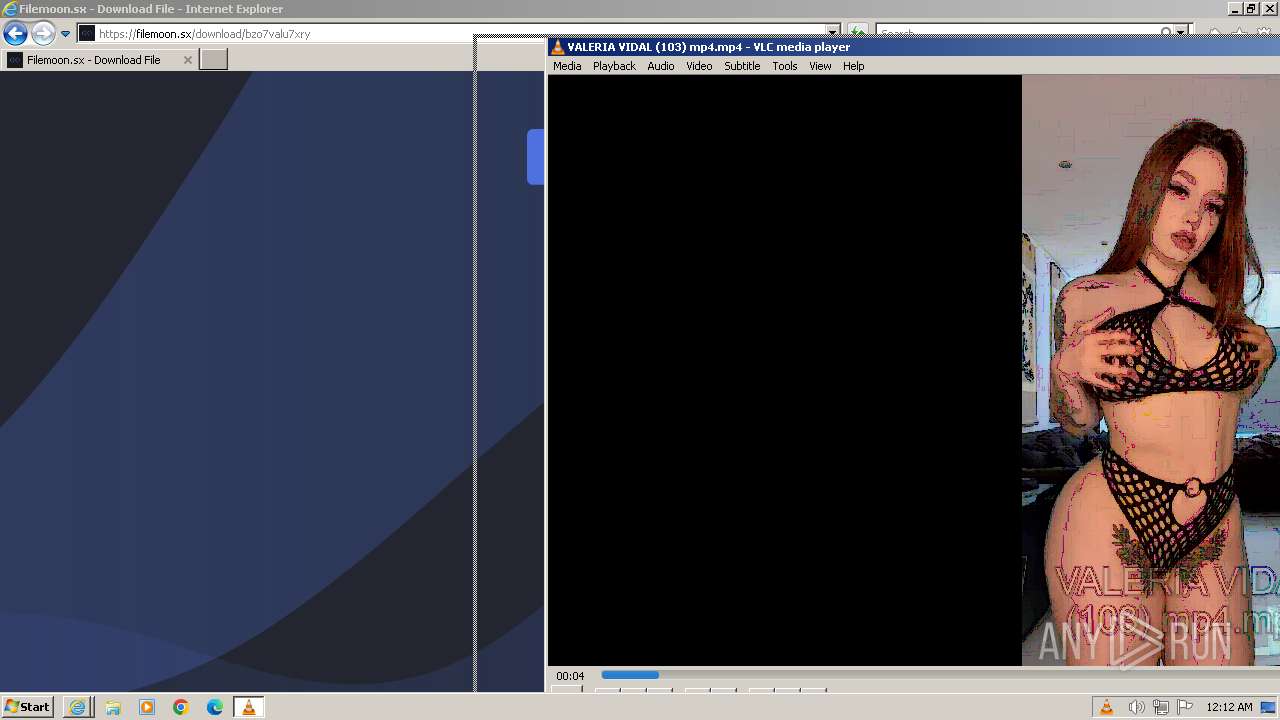
Task: Open the VLC Playback menu
Action: click(614, 66)
